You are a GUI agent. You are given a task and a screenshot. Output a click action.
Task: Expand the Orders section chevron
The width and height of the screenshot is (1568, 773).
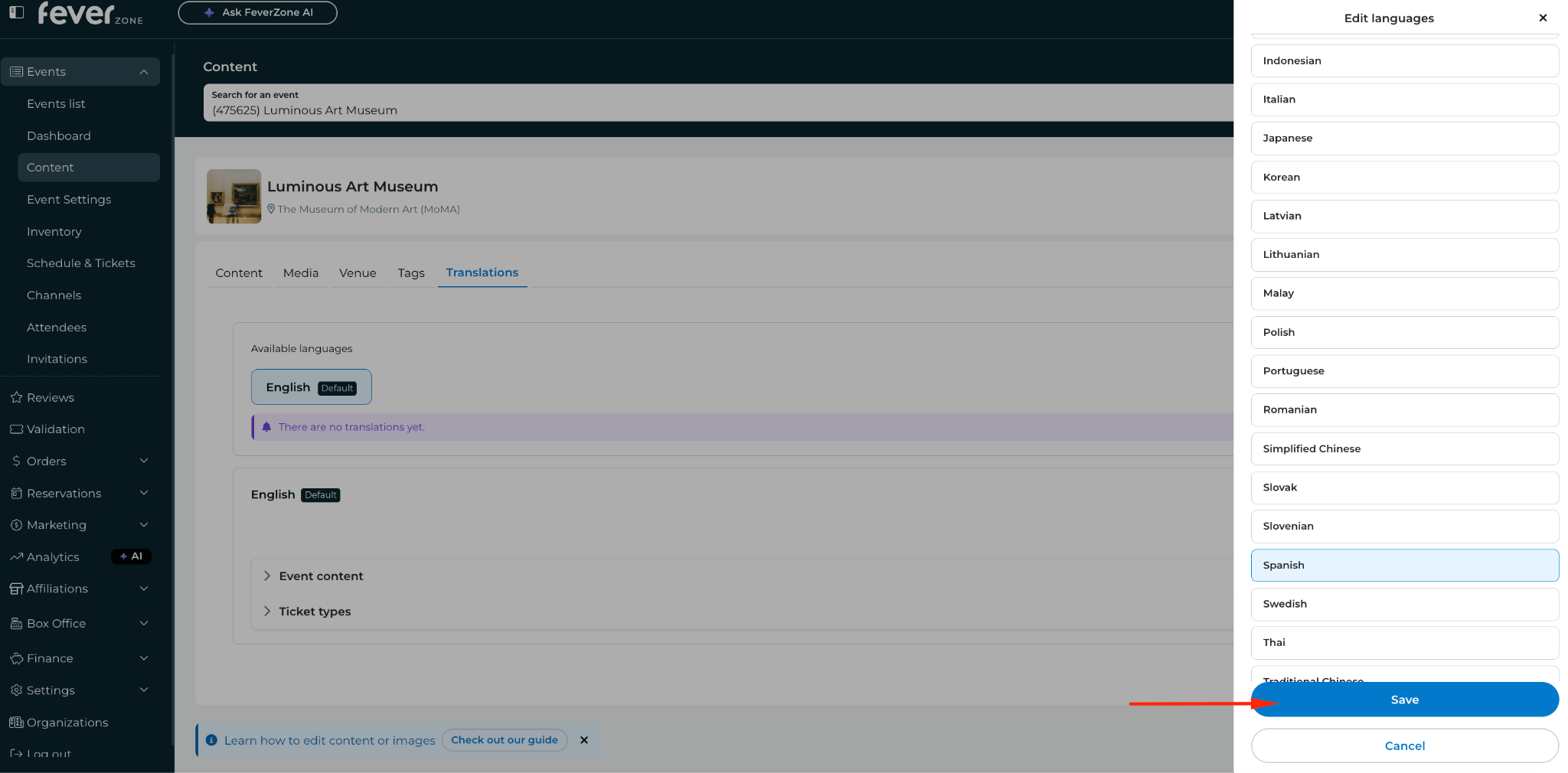(144, 461)
